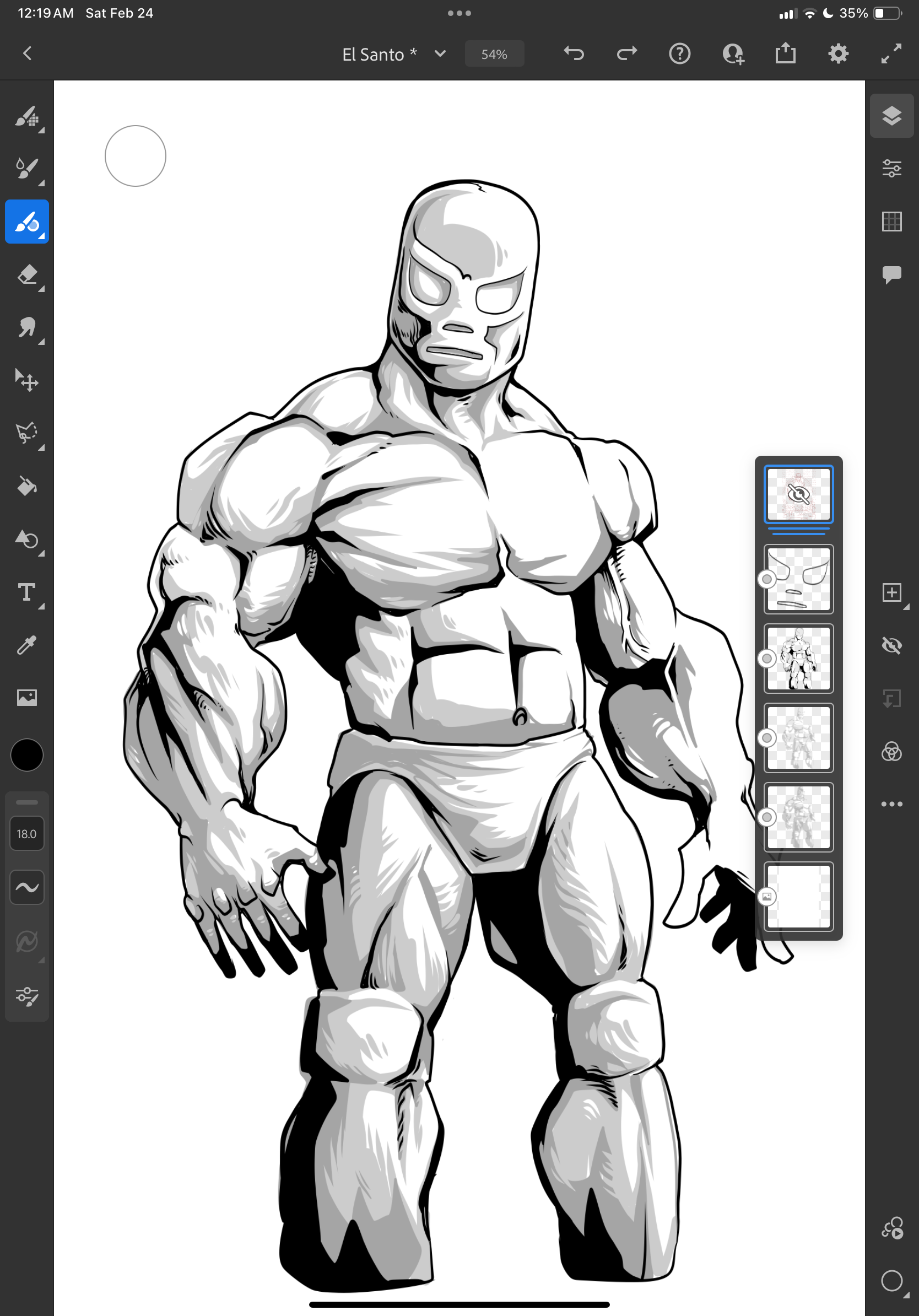Tap the Wi-Fi status icon
Image resolution: width=919 pixels, height=1316 pixels.
(x=809, y=13)
